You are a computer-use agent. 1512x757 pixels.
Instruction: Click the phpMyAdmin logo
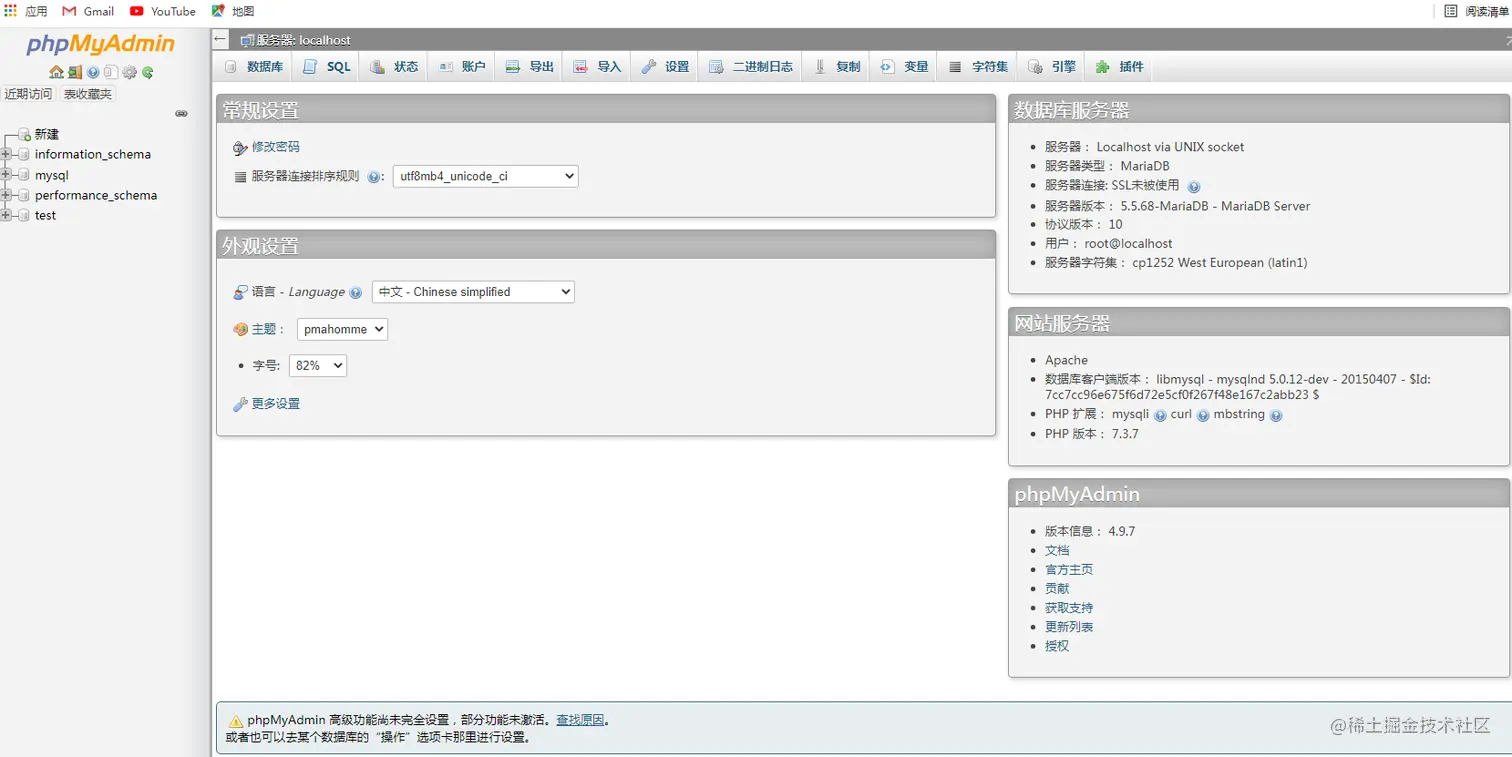[100, 44]
